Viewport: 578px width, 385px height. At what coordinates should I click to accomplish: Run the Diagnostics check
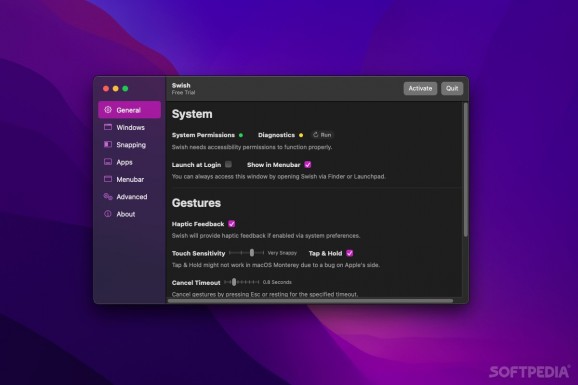pyautogui.click(x=322, y=135)
